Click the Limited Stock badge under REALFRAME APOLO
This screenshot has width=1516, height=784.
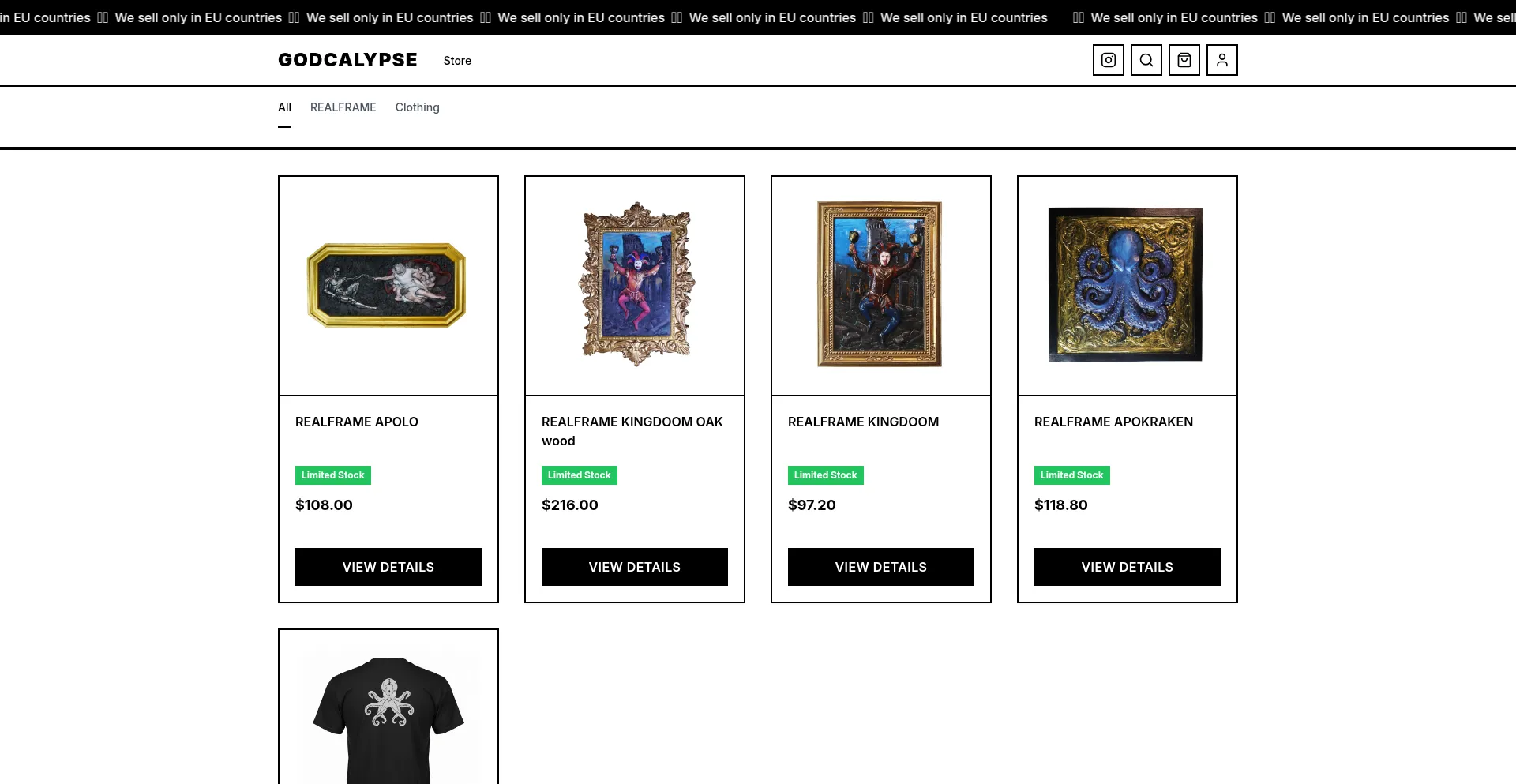[332, 475]
